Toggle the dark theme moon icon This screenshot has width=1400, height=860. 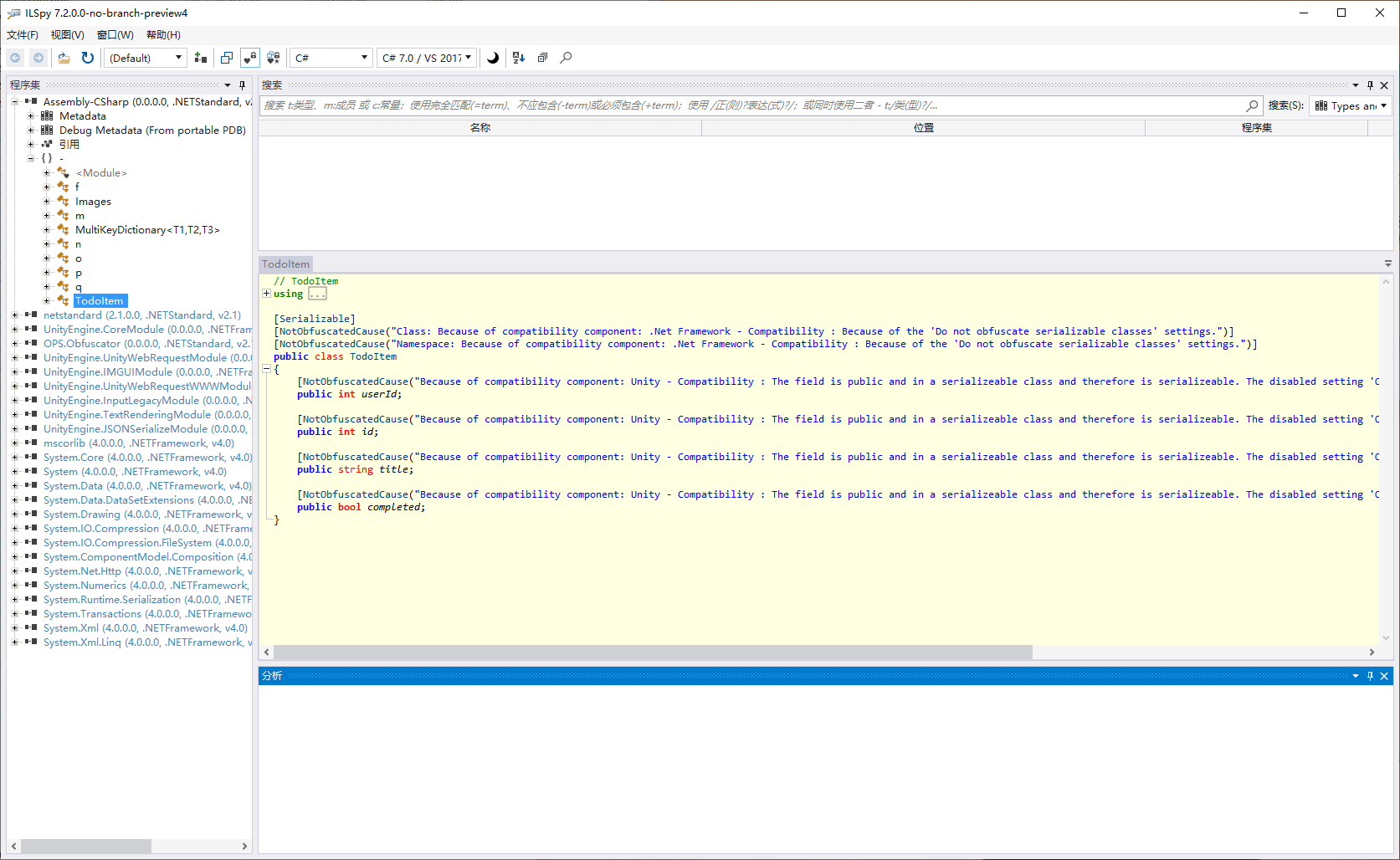pyautogui.click(x=493, y=58)
